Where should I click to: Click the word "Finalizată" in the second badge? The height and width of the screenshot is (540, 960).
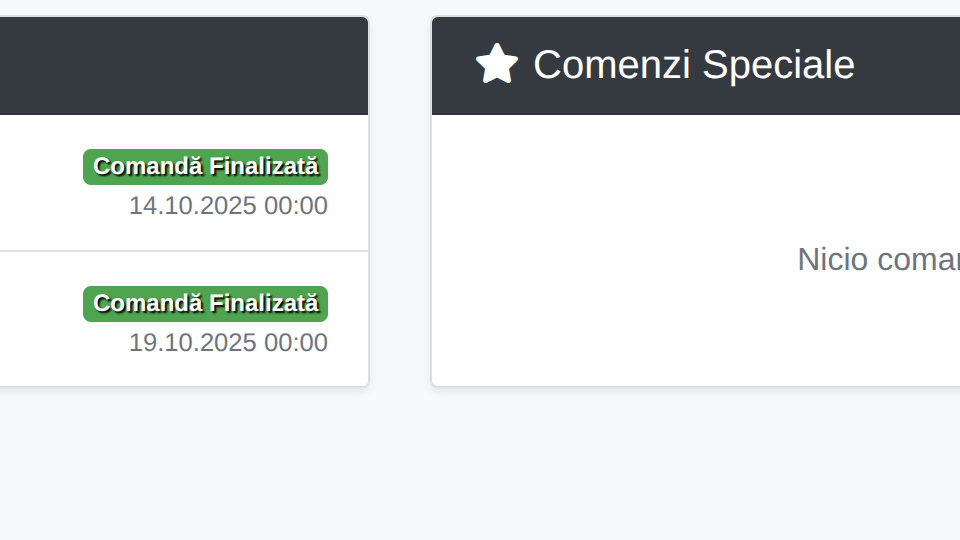pyautogui.click(x=265, y=304)
